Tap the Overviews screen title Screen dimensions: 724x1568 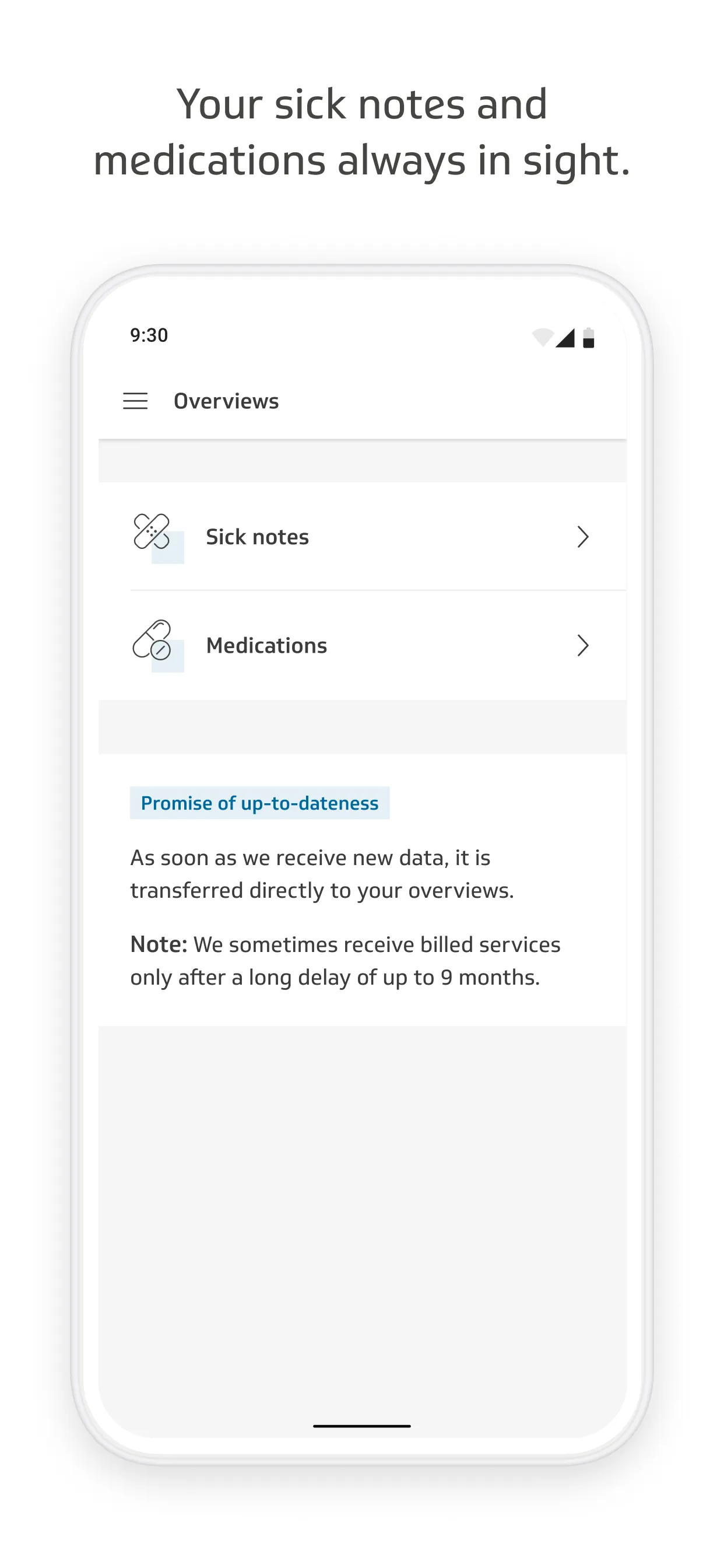pos(226,401)
